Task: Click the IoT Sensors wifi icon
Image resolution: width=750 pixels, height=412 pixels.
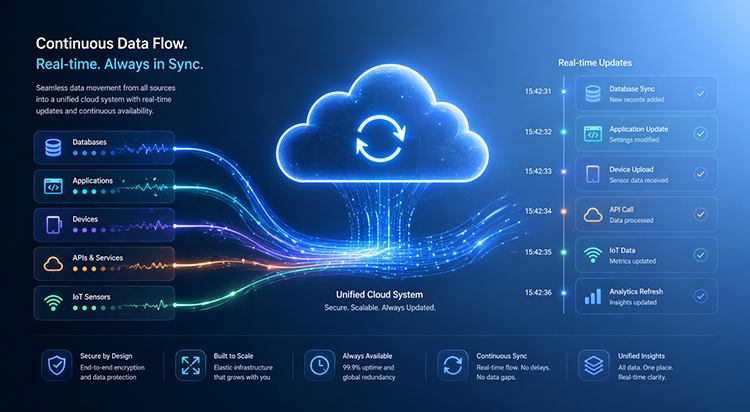Action: point(53,302)
